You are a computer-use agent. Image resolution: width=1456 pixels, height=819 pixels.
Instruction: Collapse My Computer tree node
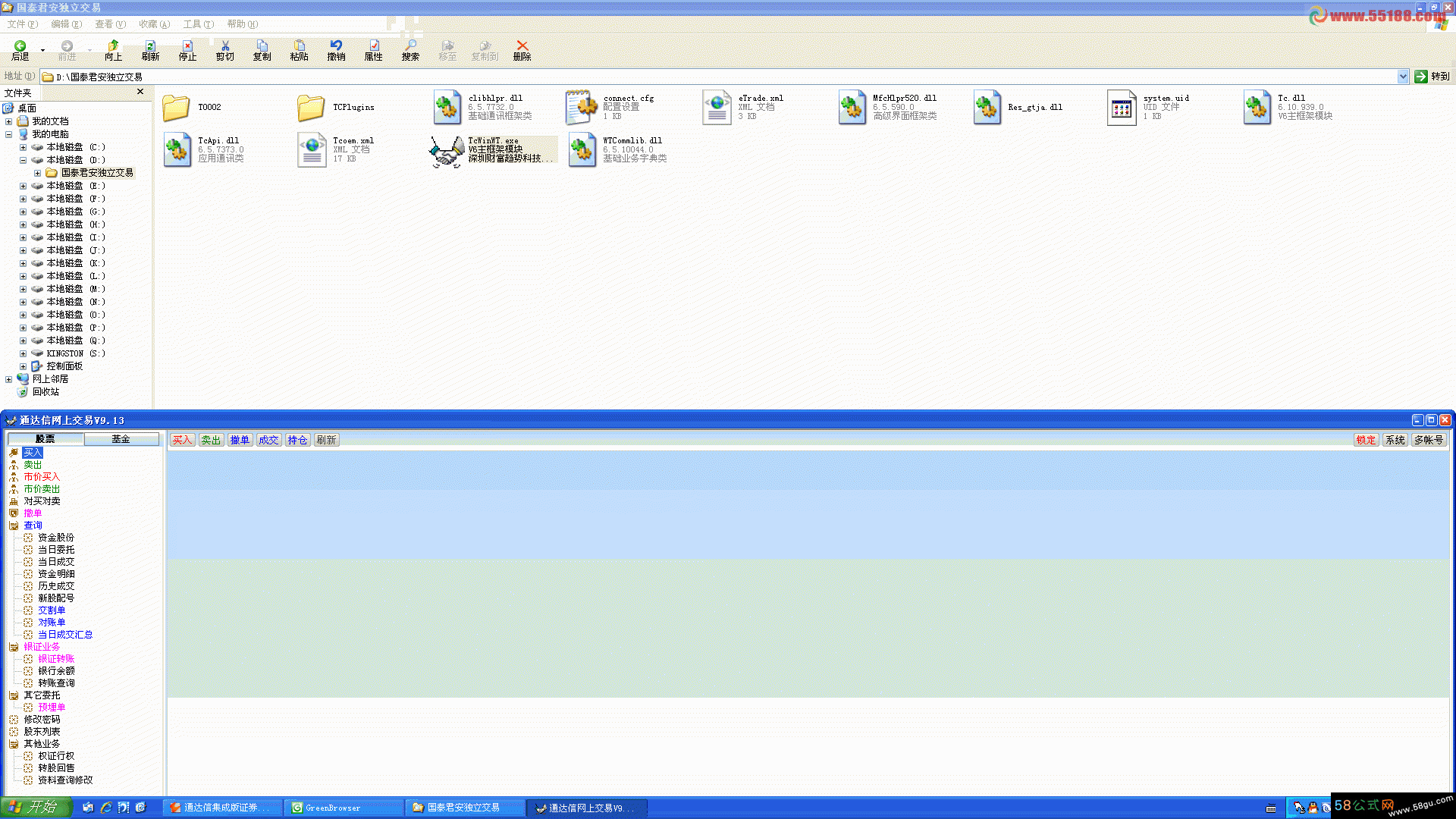click(9, 134)
